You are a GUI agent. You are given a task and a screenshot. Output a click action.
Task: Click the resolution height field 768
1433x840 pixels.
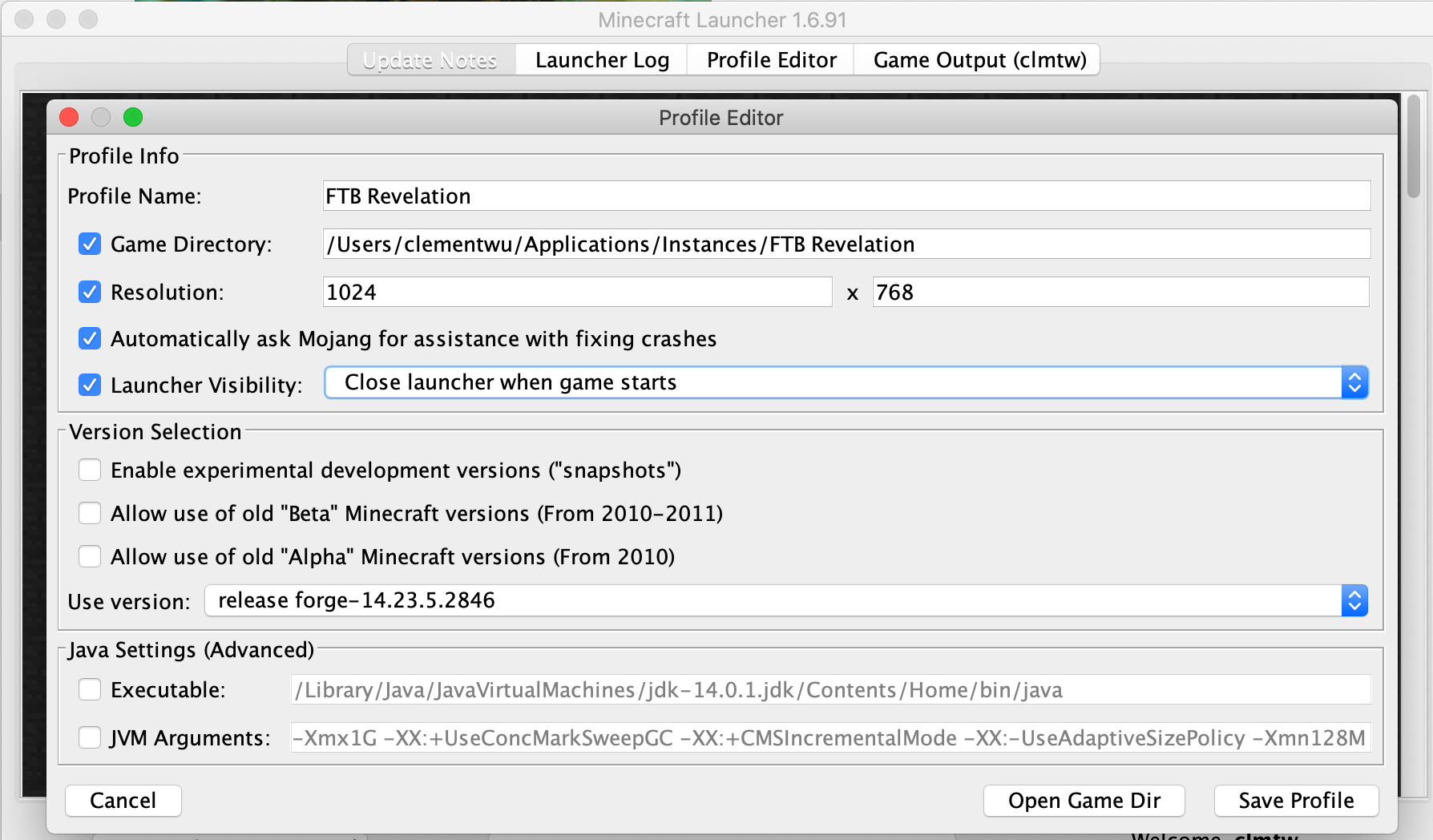click(x=1120, y=292)
